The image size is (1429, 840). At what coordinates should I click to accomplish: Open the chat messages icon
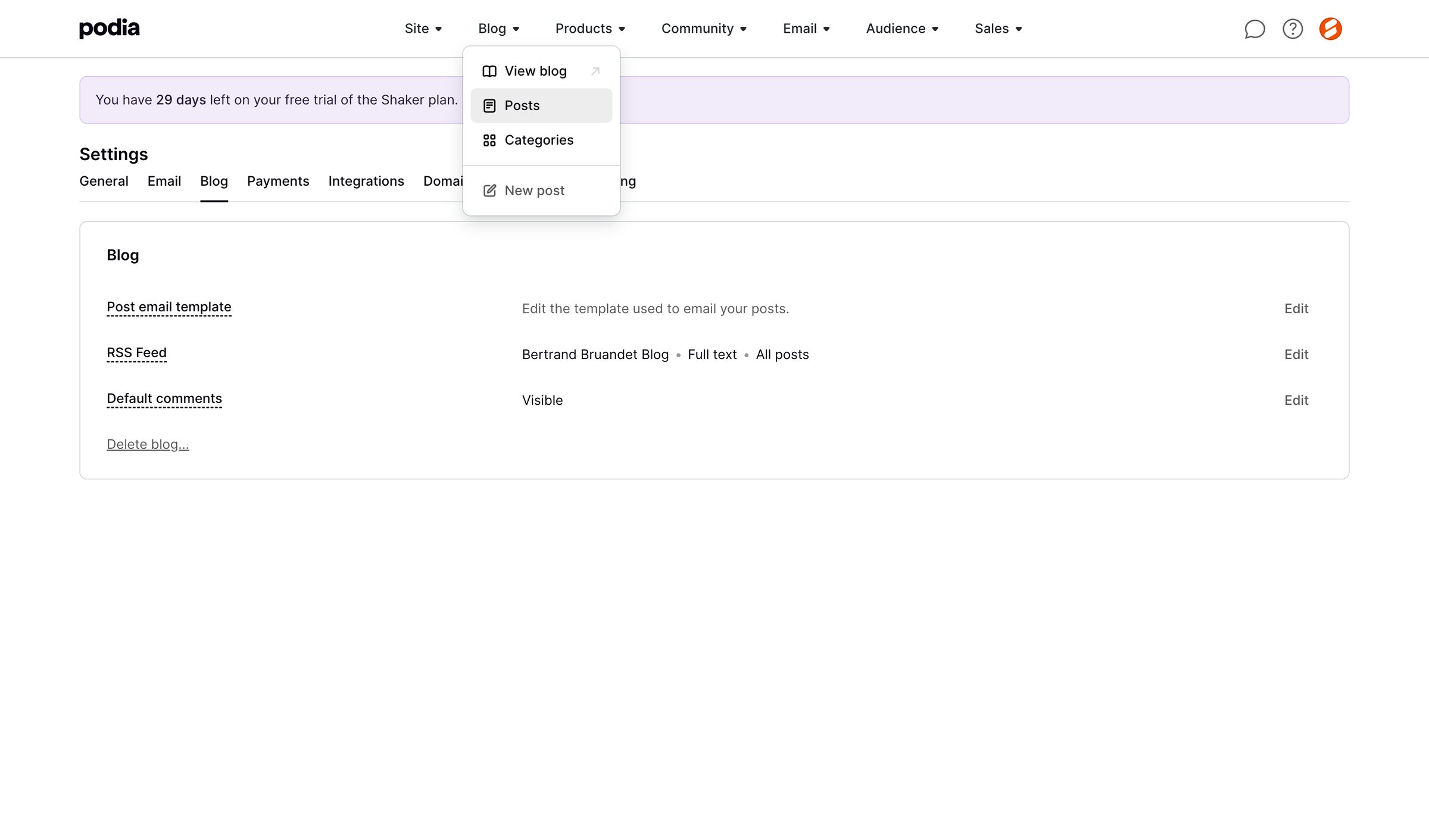click(1255, 29)
